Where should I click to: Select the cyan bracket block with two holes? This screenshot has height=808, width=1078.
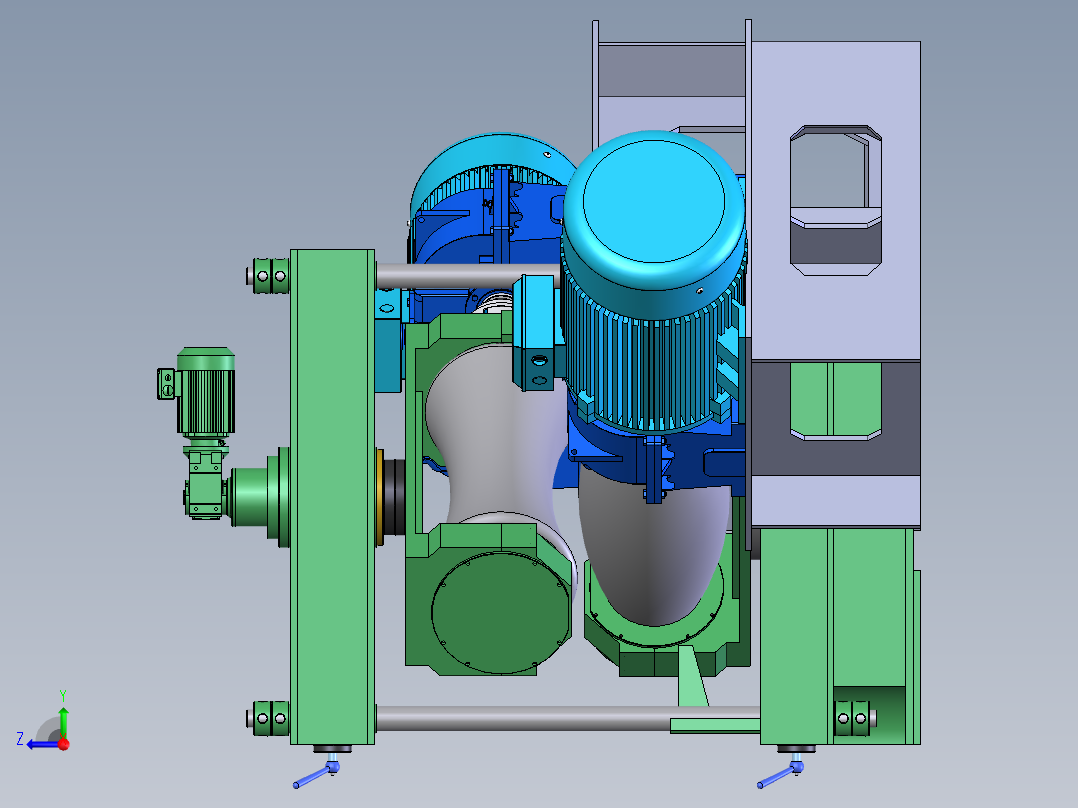click(538, 334)
